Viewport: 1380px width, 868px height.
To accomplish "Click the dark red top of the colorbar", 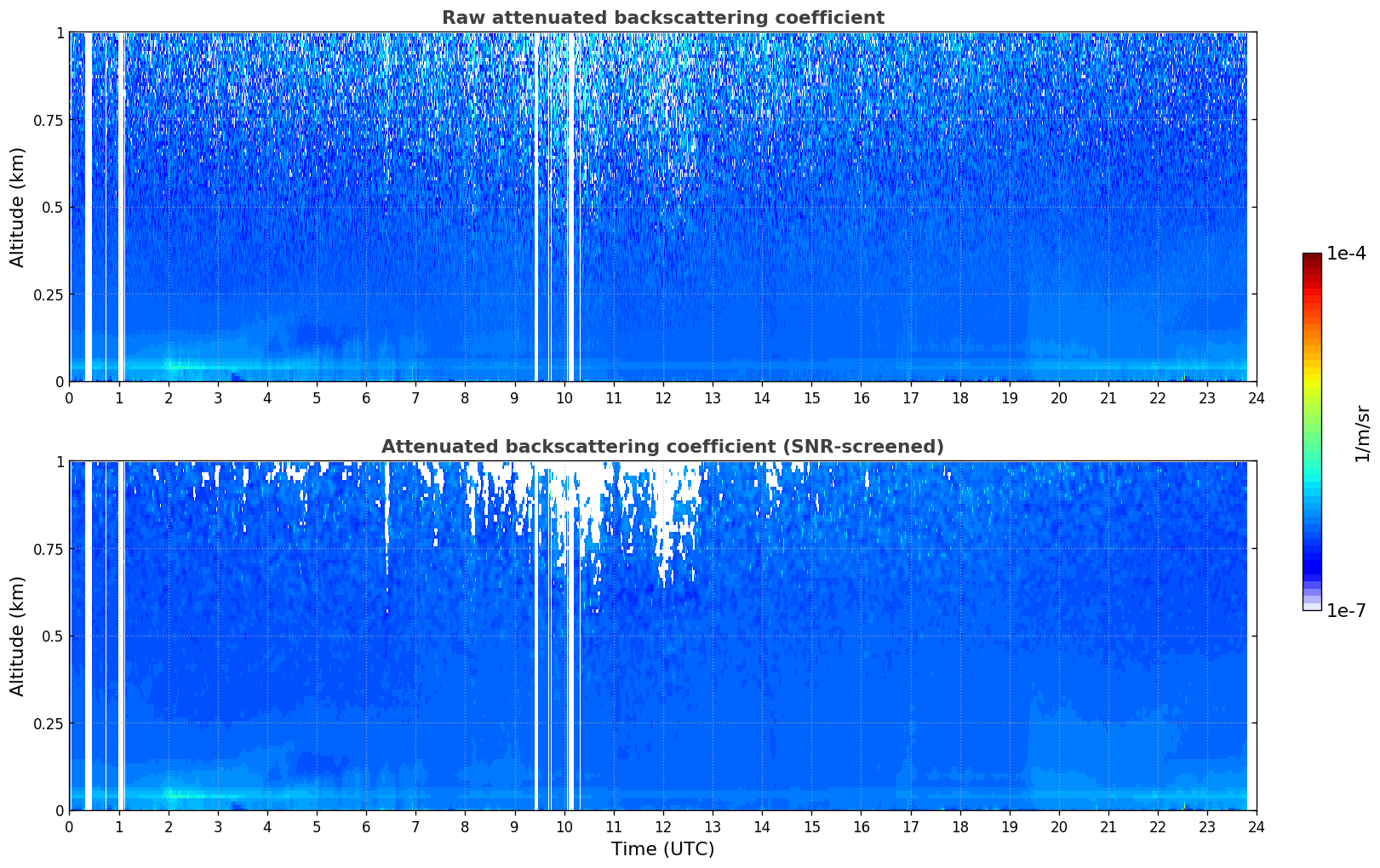I will pyautogui.click(x=1312, y=257).
